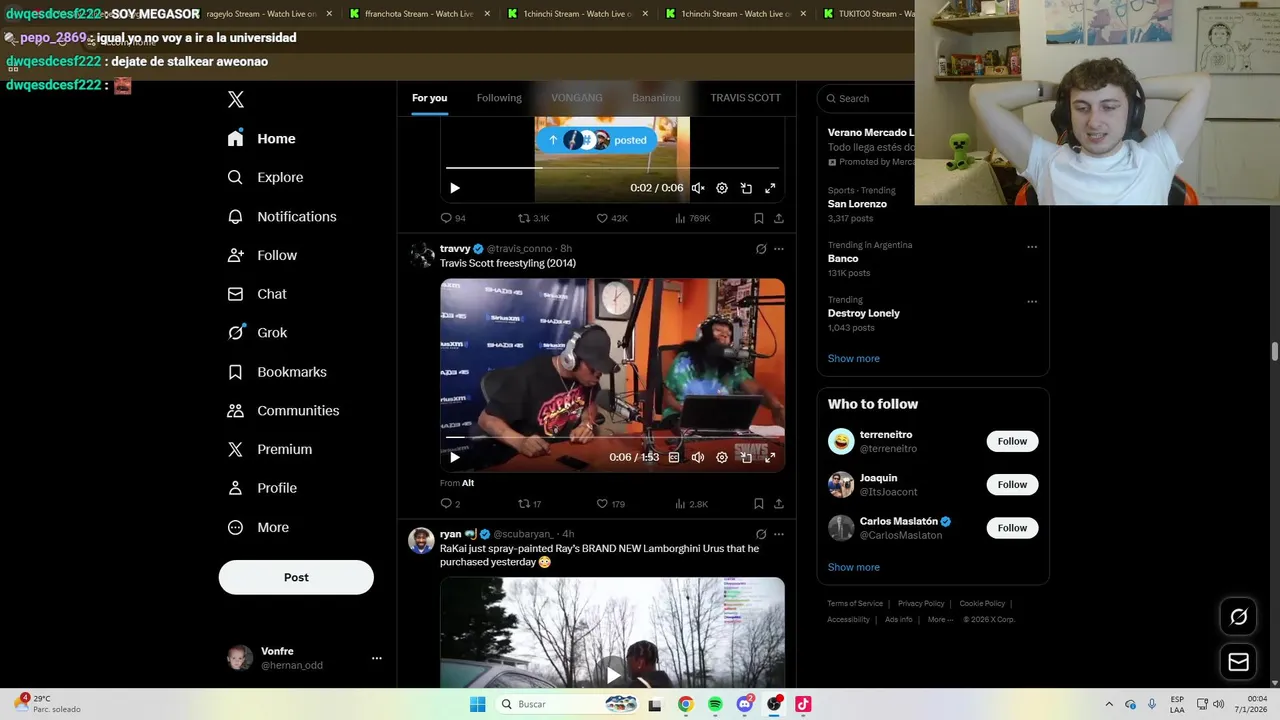Open Communities from sidebar

tap(284, 411)
